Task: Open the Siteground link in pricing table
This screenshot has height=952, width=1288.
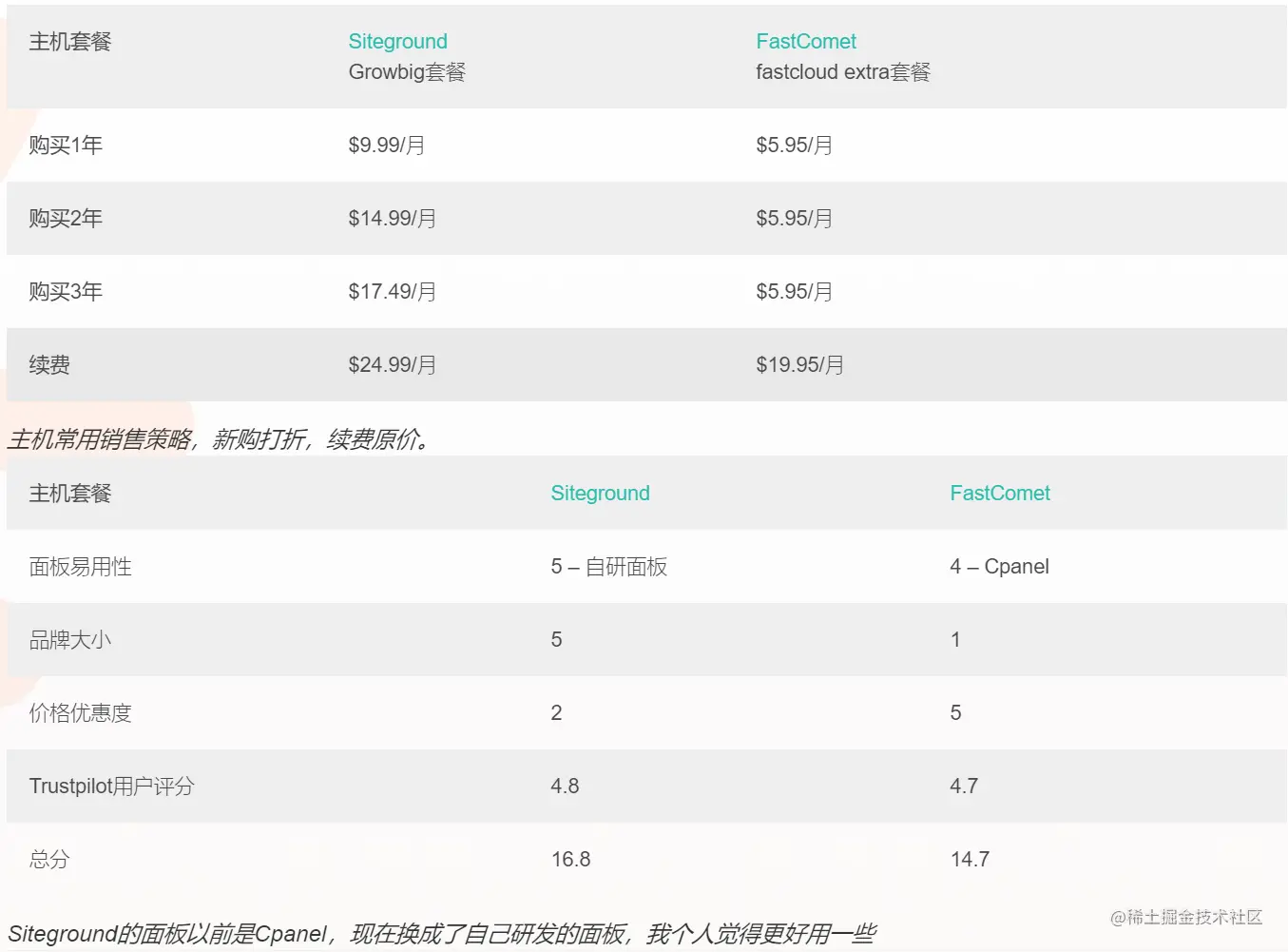Action: pos(397,42)
